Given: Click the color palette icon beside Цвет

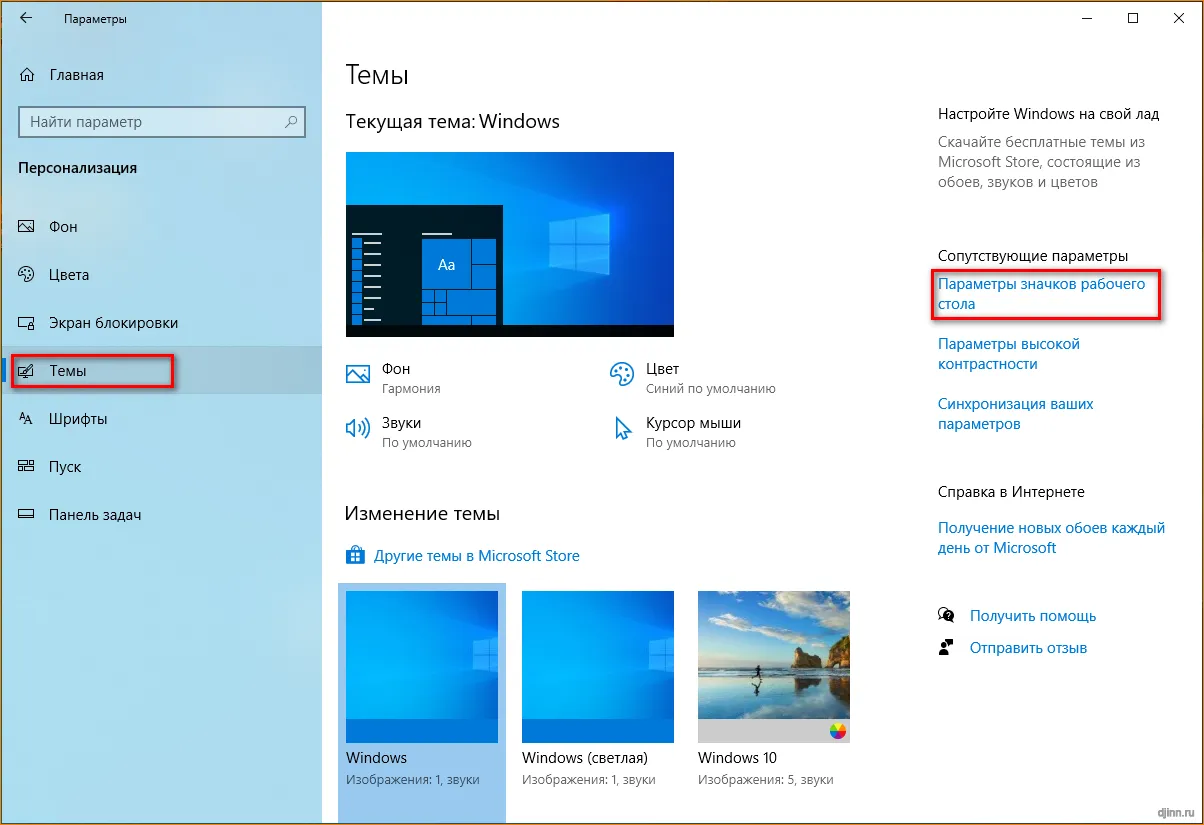Looking at the screenshot, I should (622, 374).
